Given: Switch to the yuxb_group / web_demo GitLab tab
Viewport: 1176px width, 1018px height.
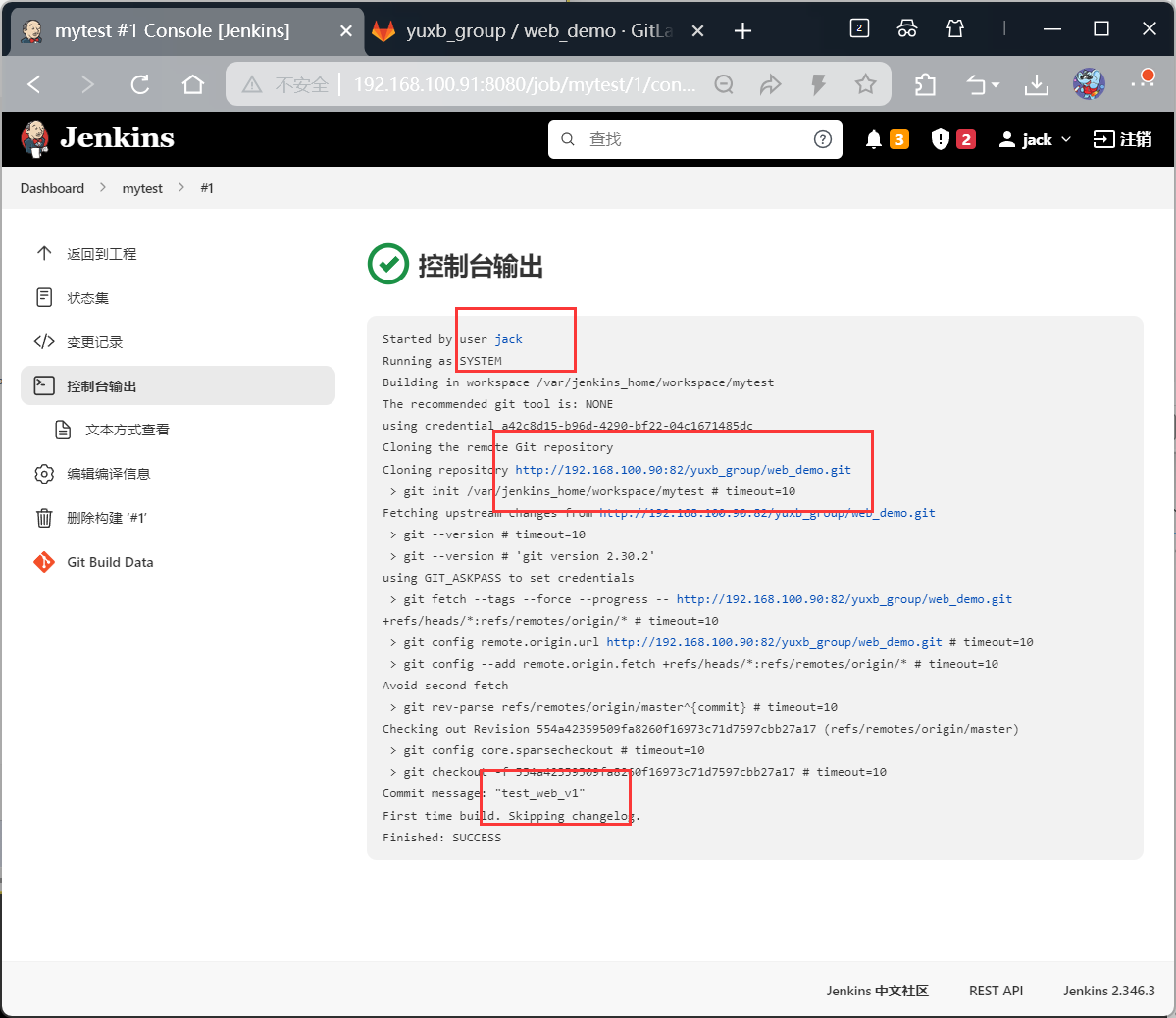Looking at the screenshot, I should click(x=538, y=30).
